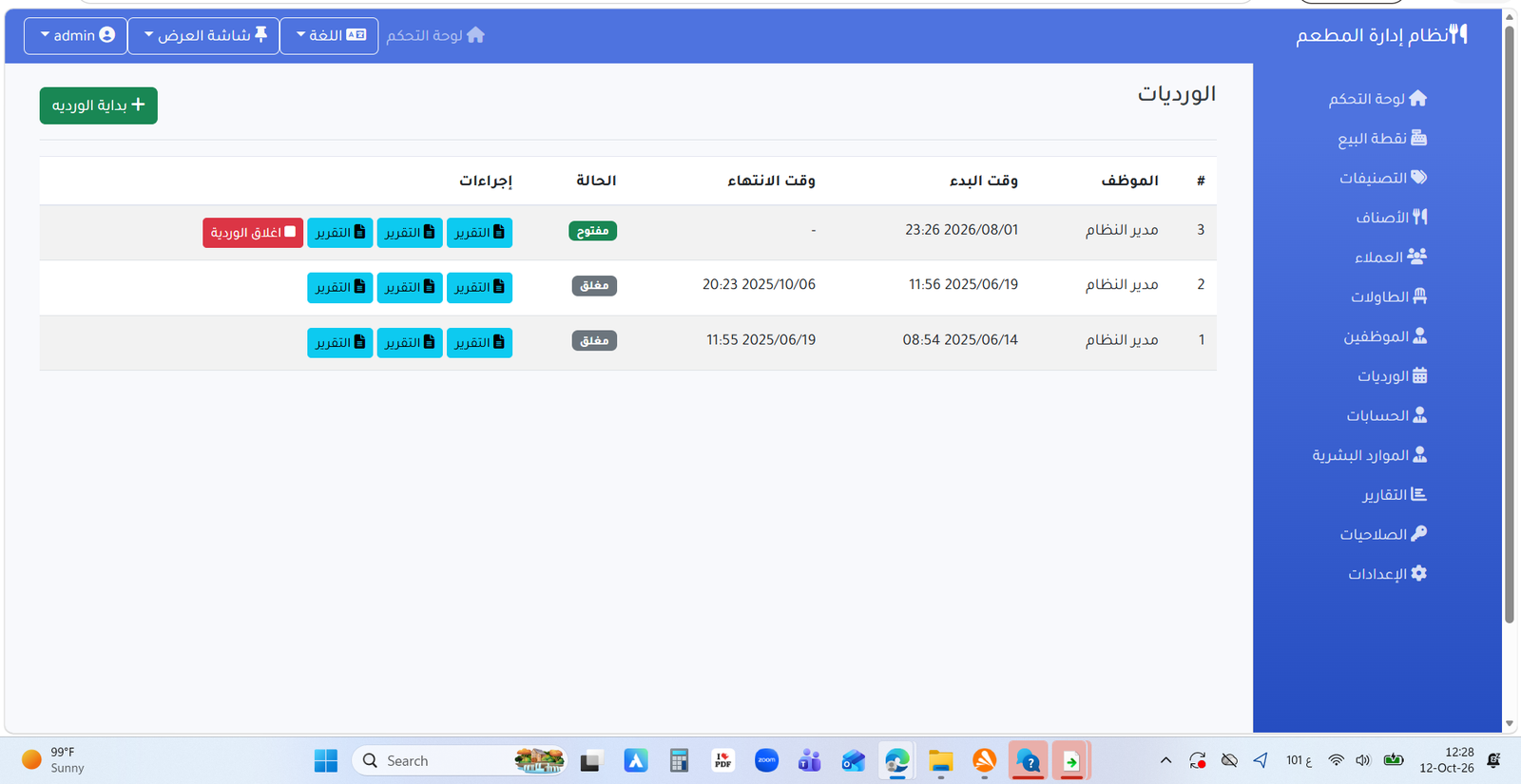1521x784 pixels.
Task: Open File Explorer from the taskbar
Action: [940, 760]
